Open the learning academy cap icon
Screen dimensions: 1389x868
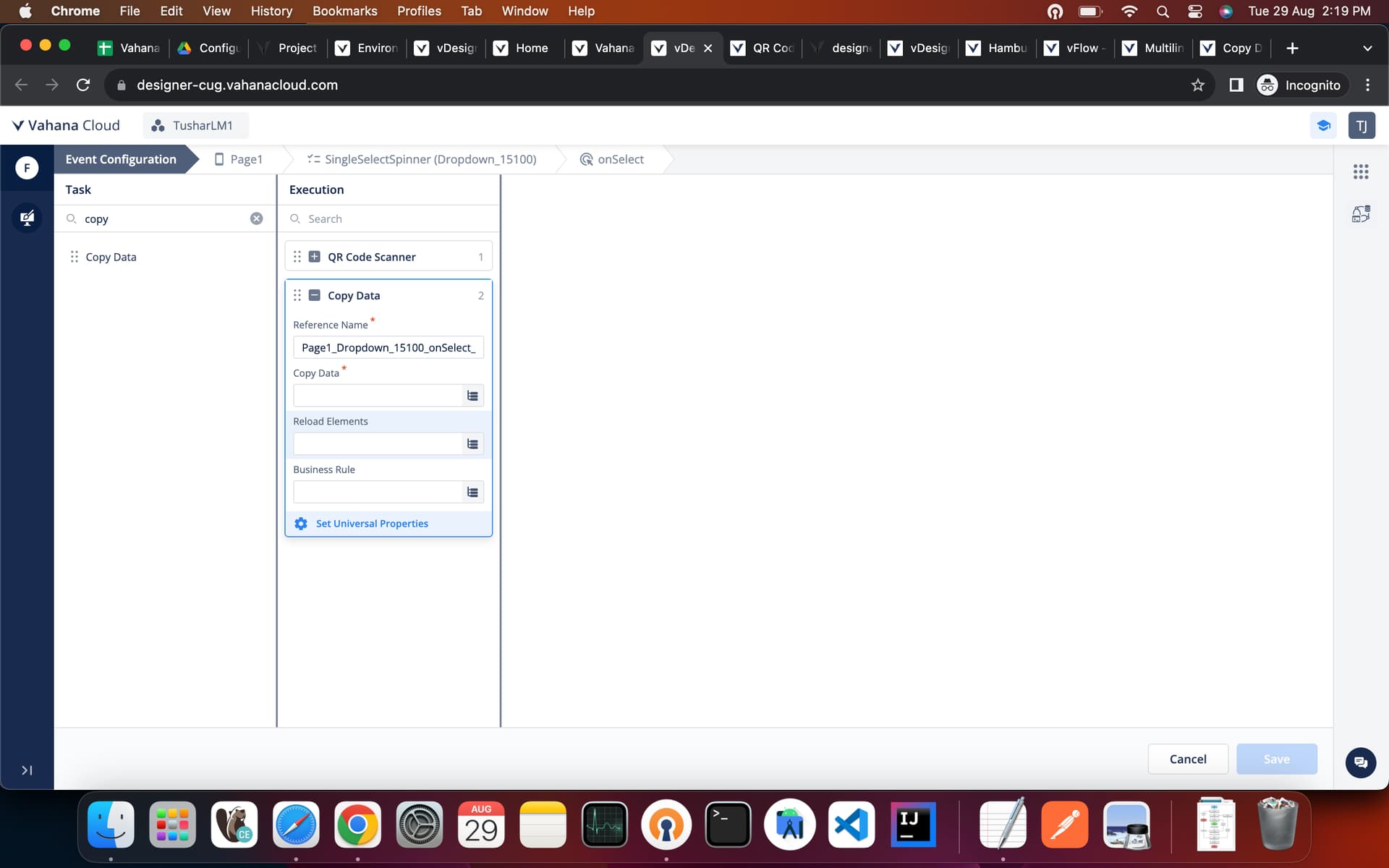(1323, 125)
